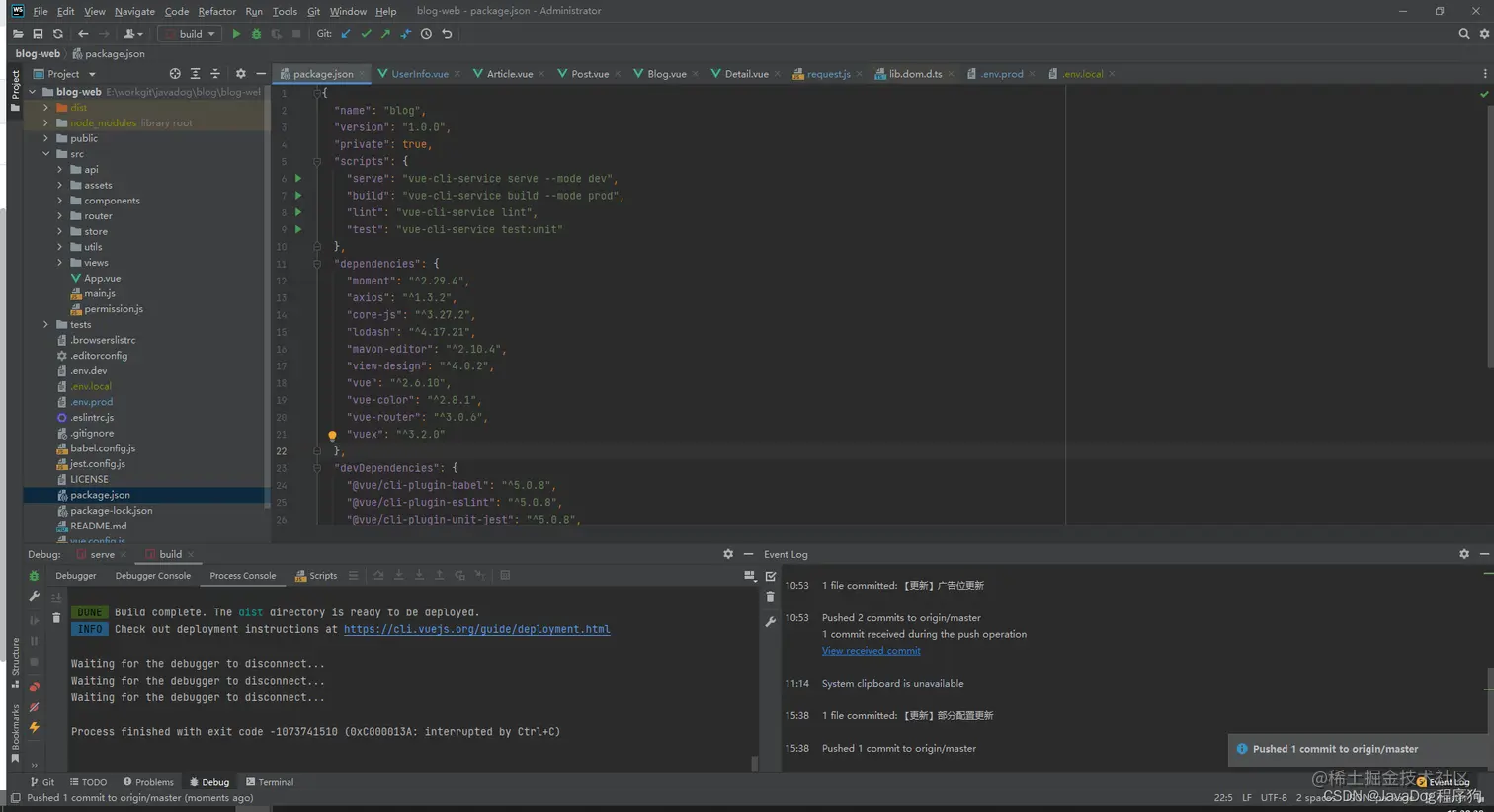Click the Git update project arrow

pyautogui.click(x=346, y=34)
